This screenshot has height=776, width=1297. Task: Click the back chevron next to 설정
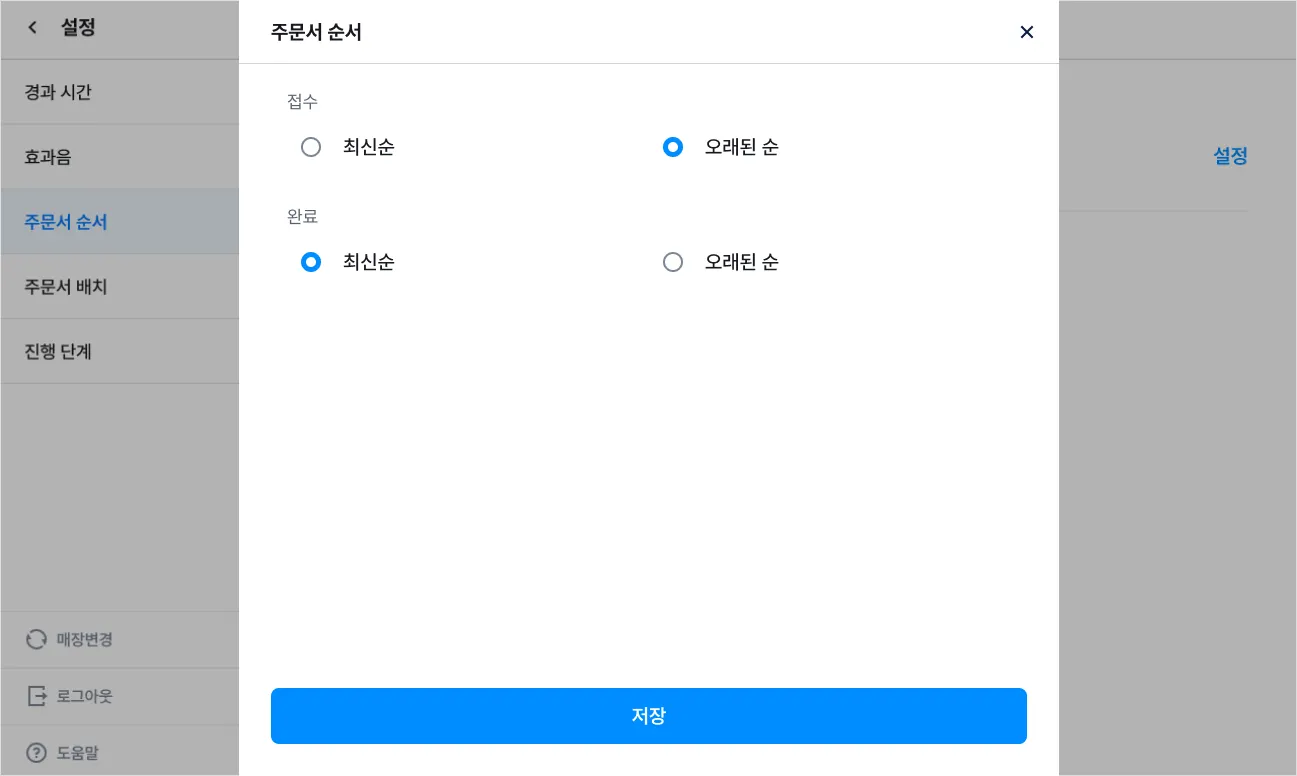(x=33, y=28)
